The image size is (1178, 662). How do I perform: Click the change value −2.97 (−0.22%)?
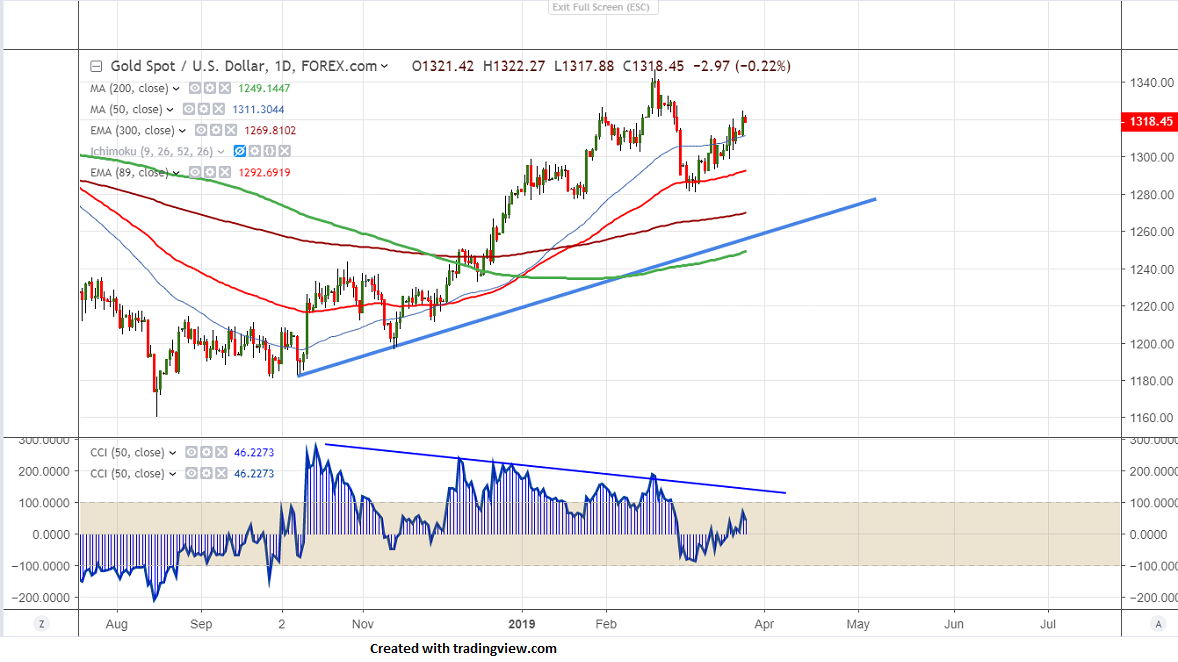(742, 66)
